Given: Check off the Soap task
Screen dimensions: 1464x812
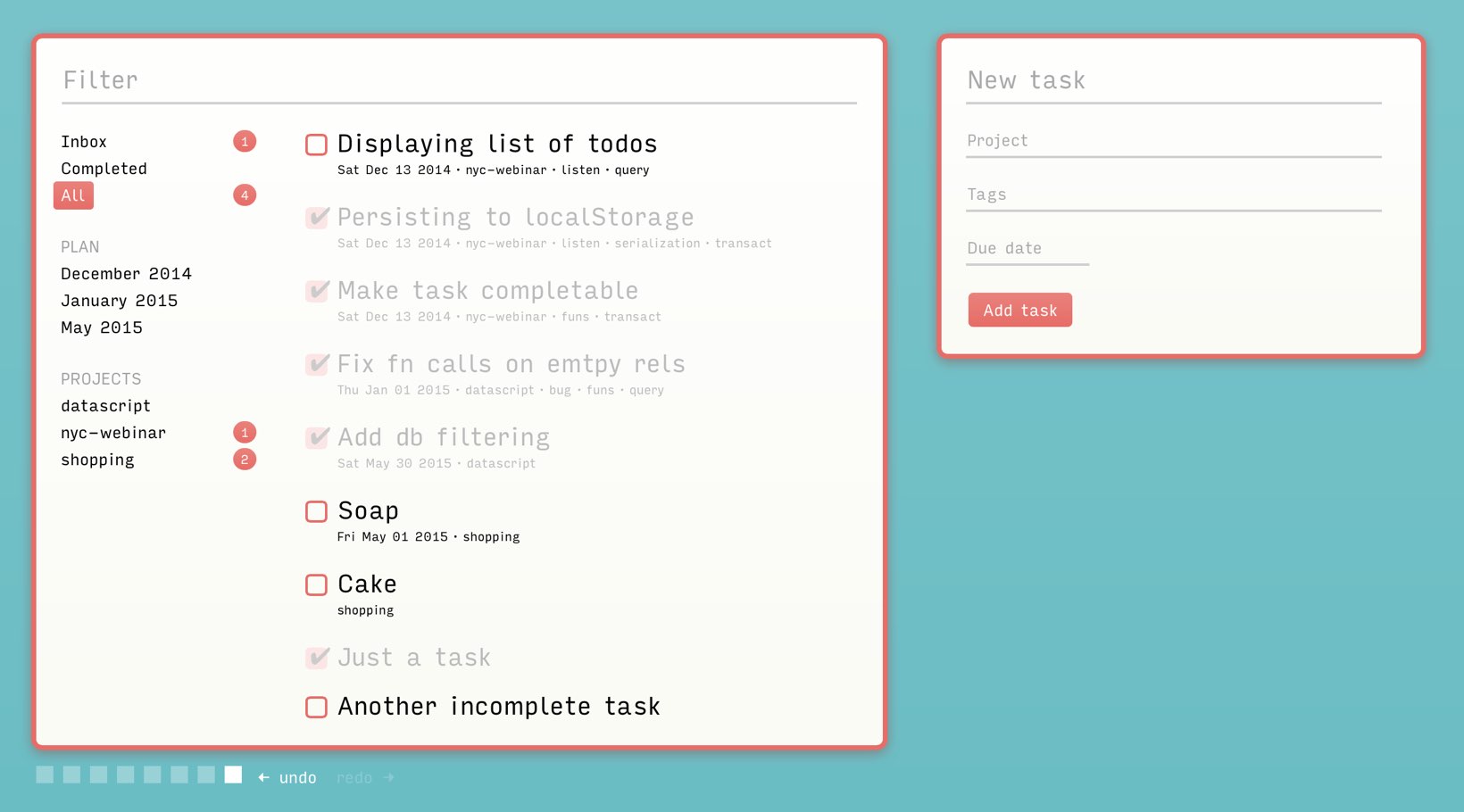Looking at the screenshot, I should [316, 511].
